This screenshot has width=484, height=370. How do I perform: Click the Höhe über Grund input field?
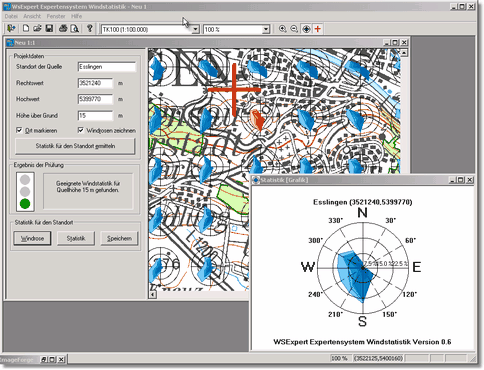(x=95, y=115)
